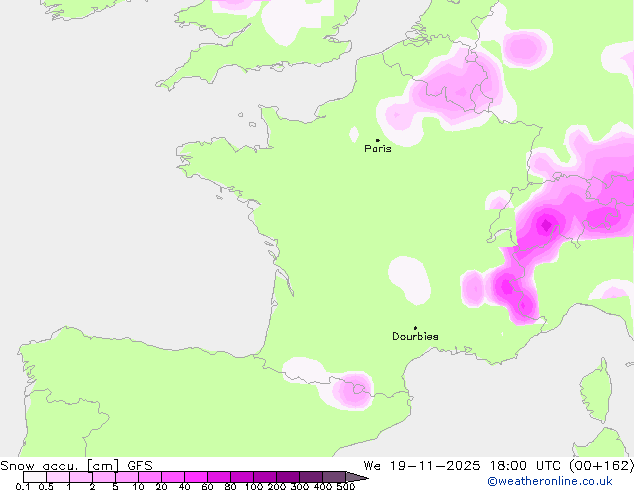Screen dimensions: 634x490
Task: Select the 100–200 cm legend swatch
Action: coord(265,477)
